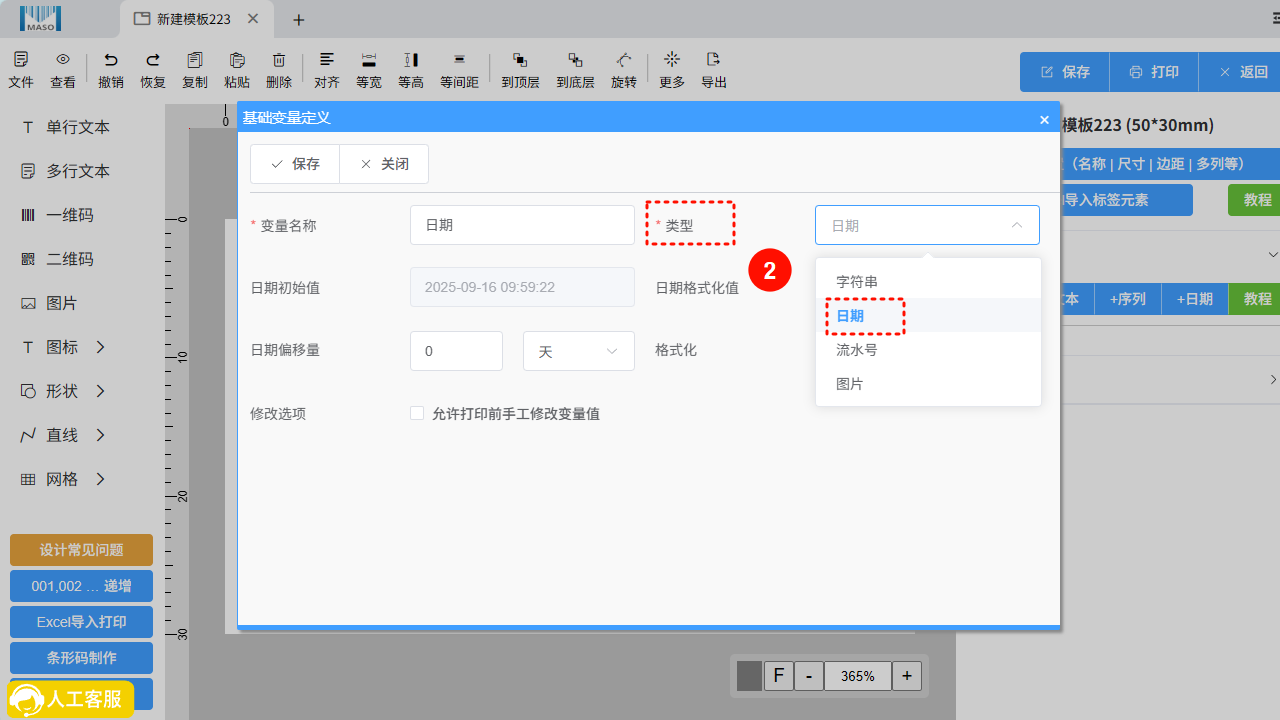Click the dark gray color swatch
The image size is (1280, 720).
[x=749, y=676]
